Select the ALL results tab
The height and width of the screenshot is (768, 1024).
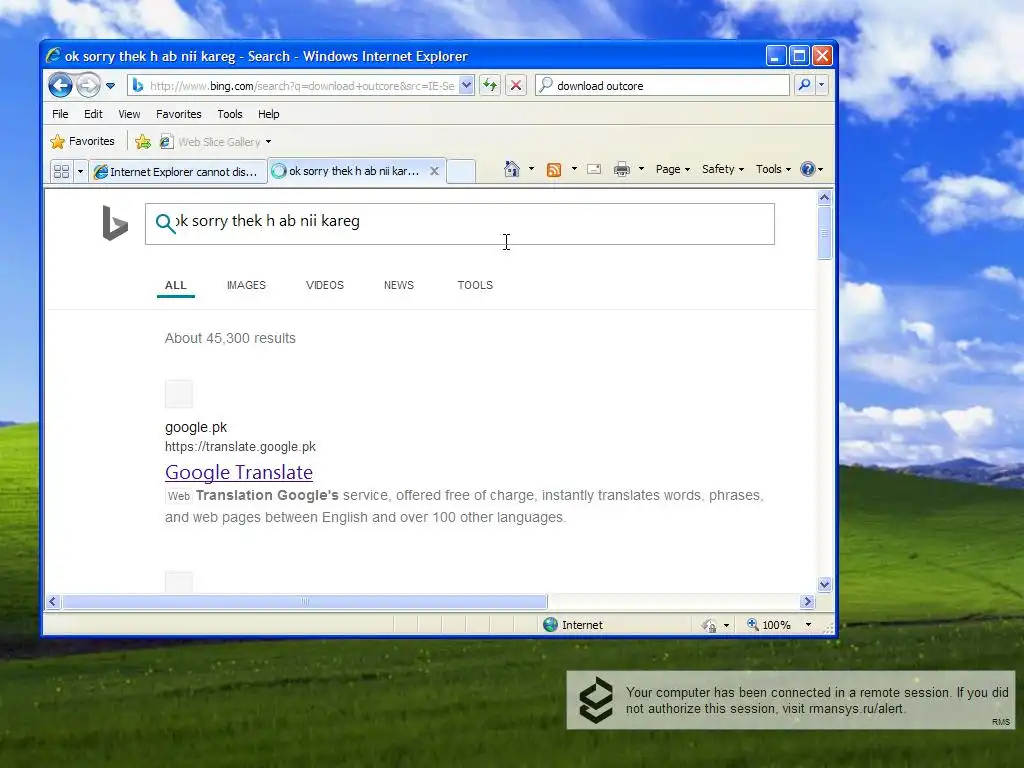(176, 285)
